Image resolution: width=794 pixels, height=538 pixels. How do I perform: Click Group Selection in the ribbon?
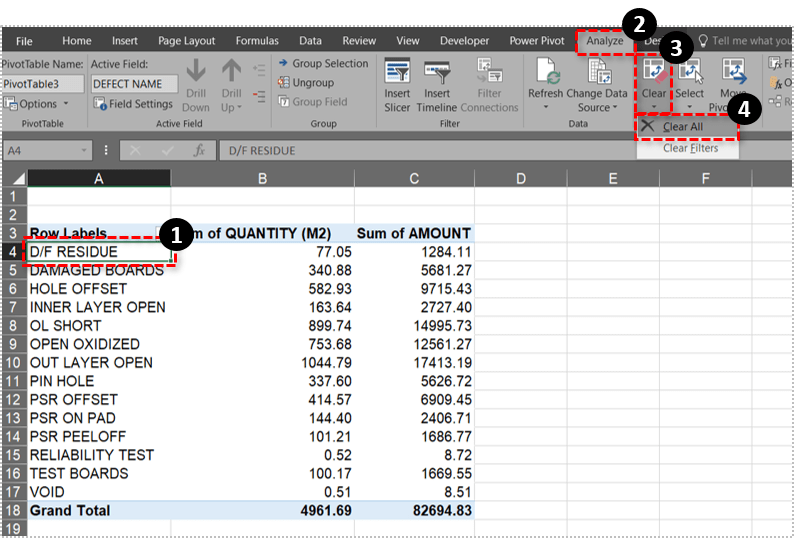click(x=323, y=64)
